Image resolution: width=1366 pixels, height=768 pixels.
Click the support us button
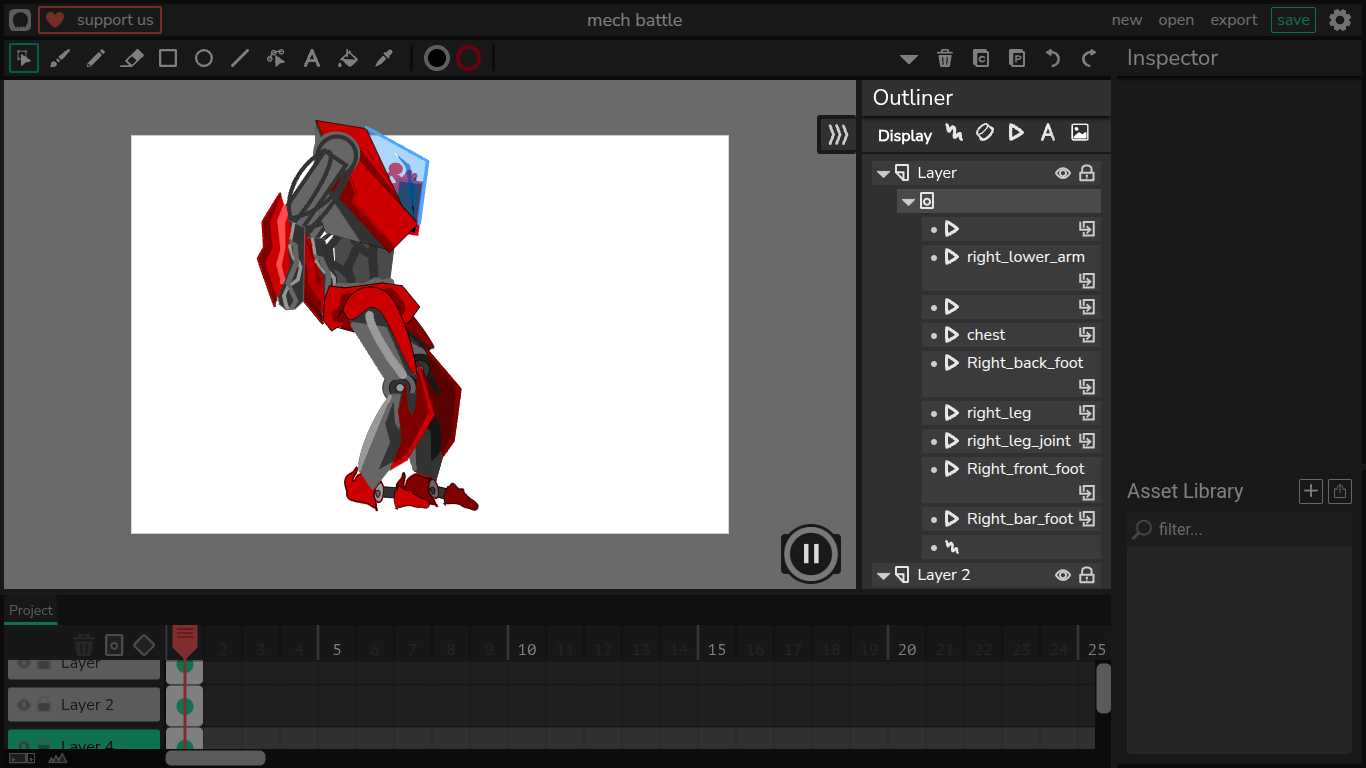[x=100, y=20]
